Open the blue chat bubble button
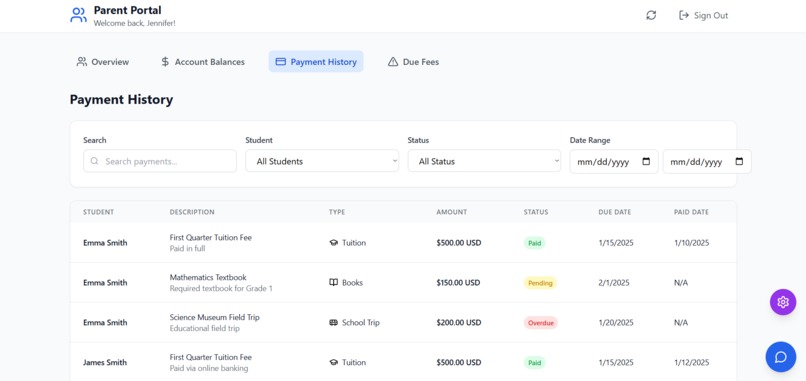The height and width of the screenshot is (381, 806). click(781, 356)
